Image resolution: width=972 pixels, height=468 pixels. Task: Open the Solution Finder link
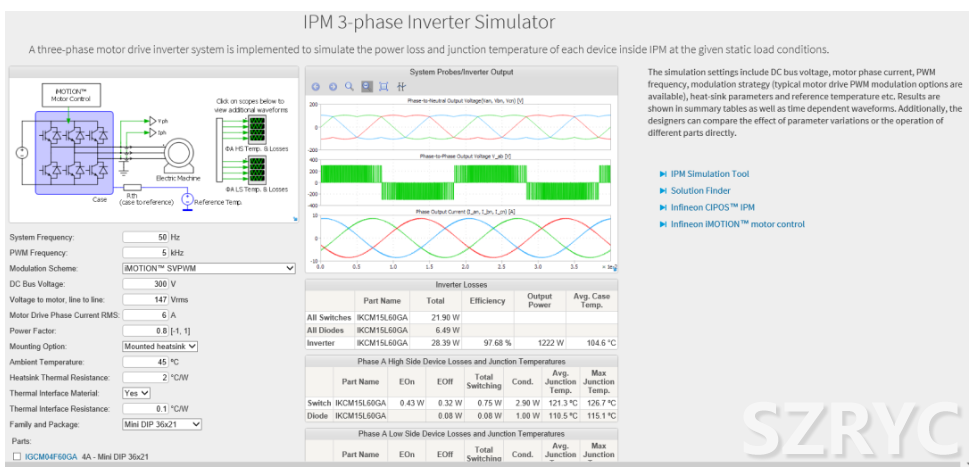pos(700,191)
